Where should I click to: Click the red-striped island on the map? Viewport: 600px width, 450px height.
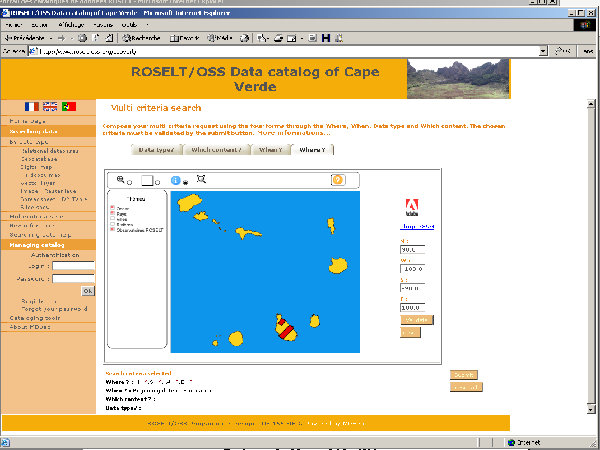pyautogui.click(x=285, y=328)
